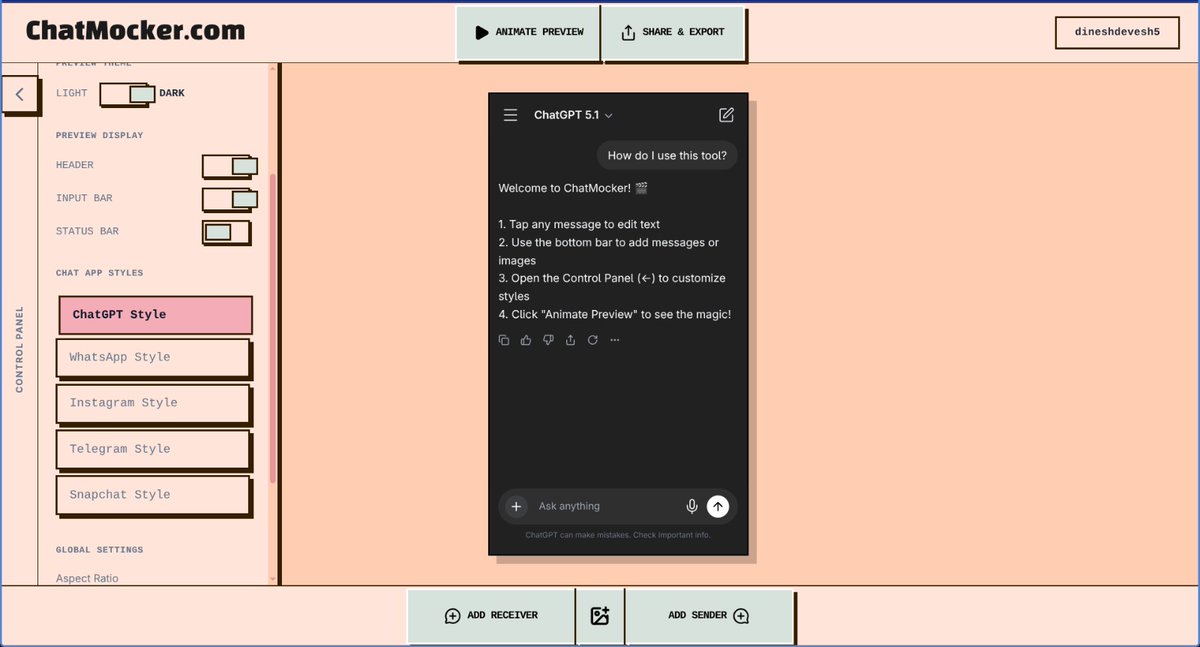This screenshot has width=1200, height=647.
Task: Toggle the Status Bar display switch
Action: 225,232
